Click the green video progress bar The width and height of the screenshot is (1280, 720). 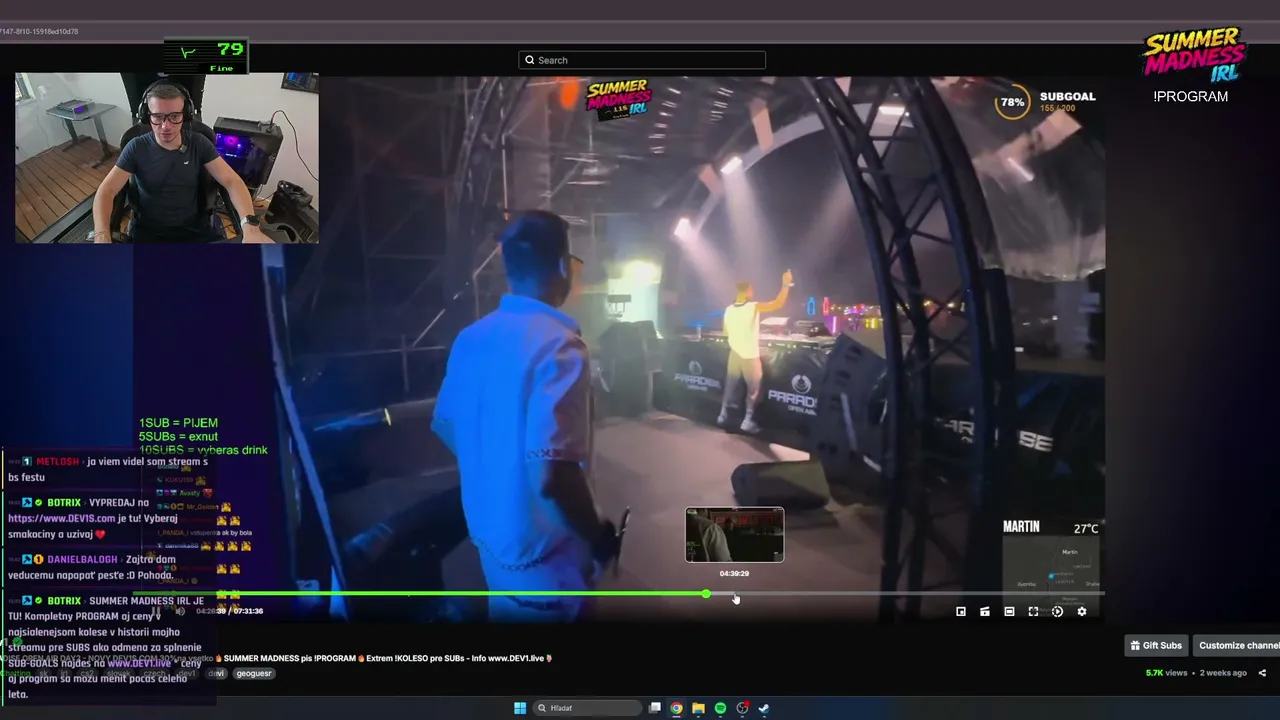(420, 594)
